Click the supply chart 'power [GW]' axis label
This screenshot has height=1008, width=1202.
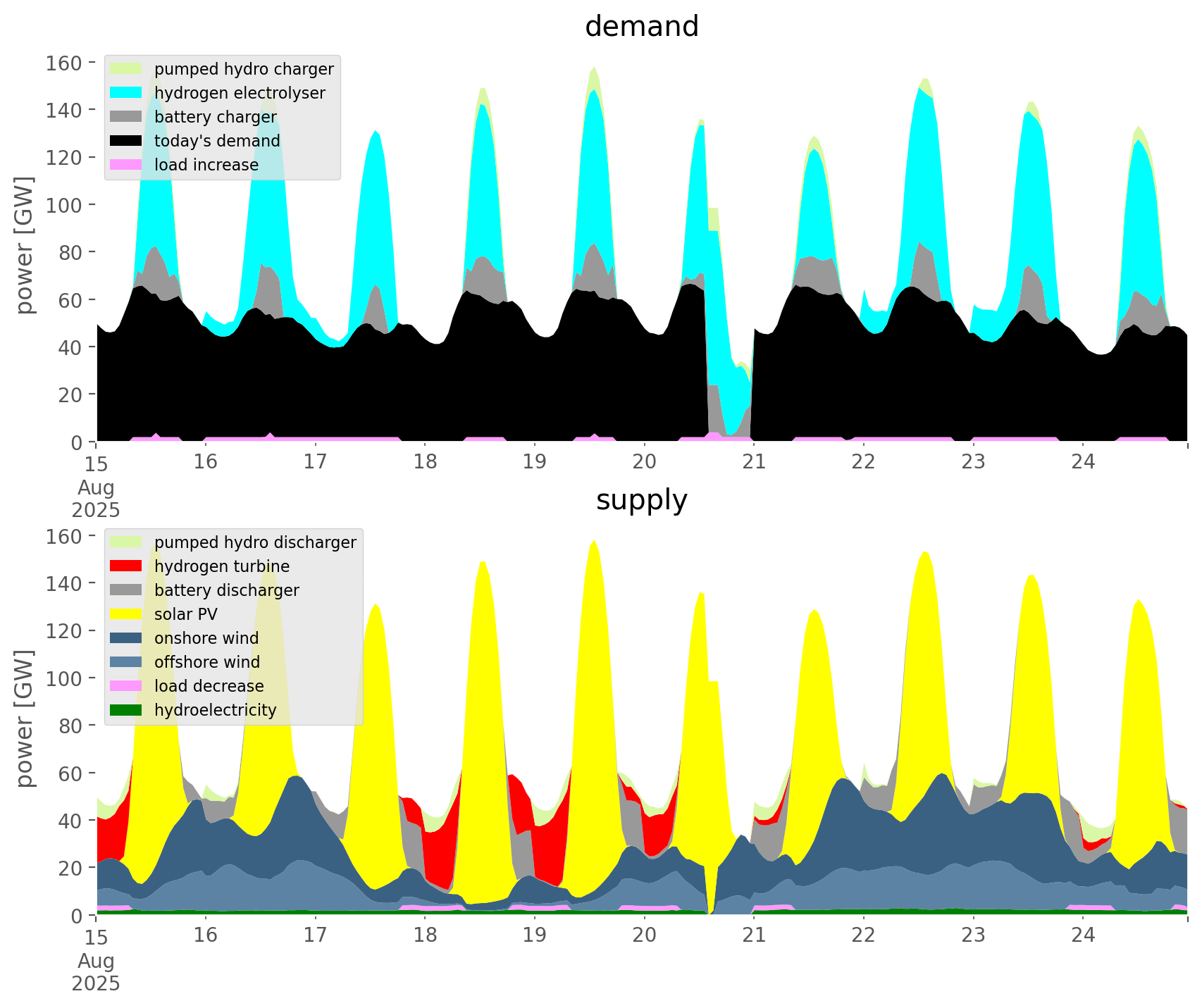(25, 718)
